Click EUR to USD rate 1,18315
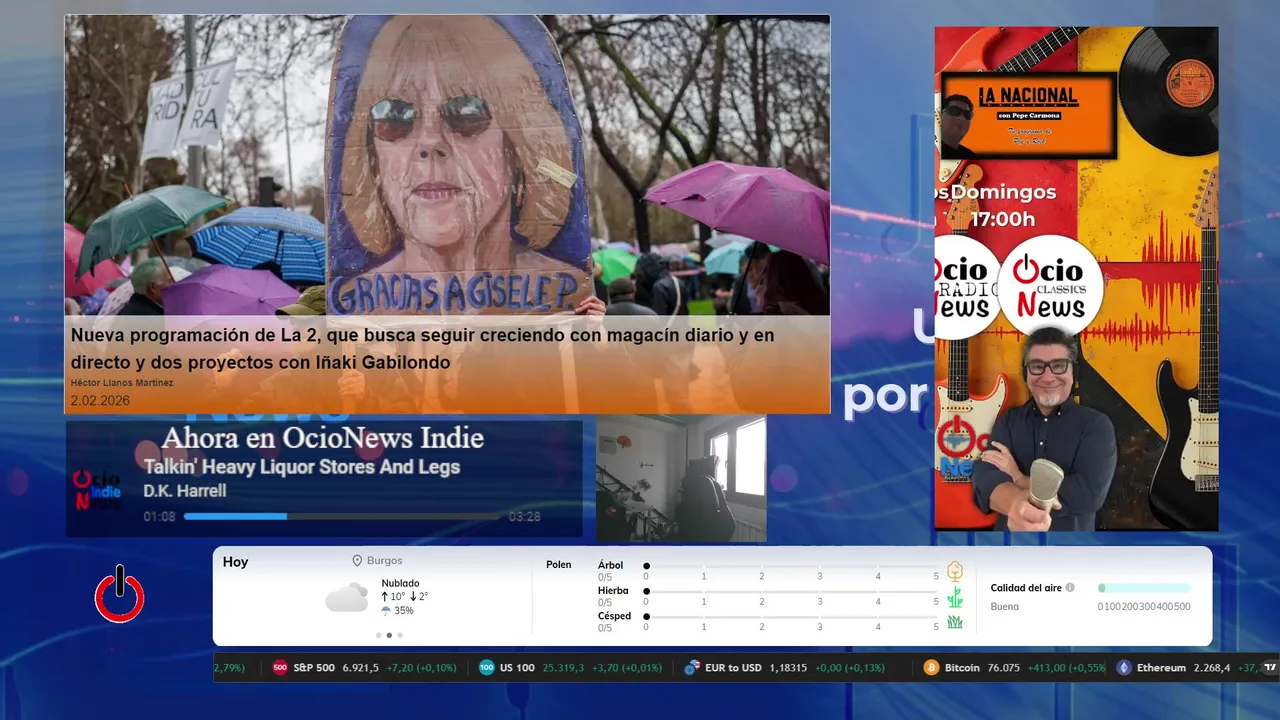Viewport: 1280px width, 720px height. [788, 667]
